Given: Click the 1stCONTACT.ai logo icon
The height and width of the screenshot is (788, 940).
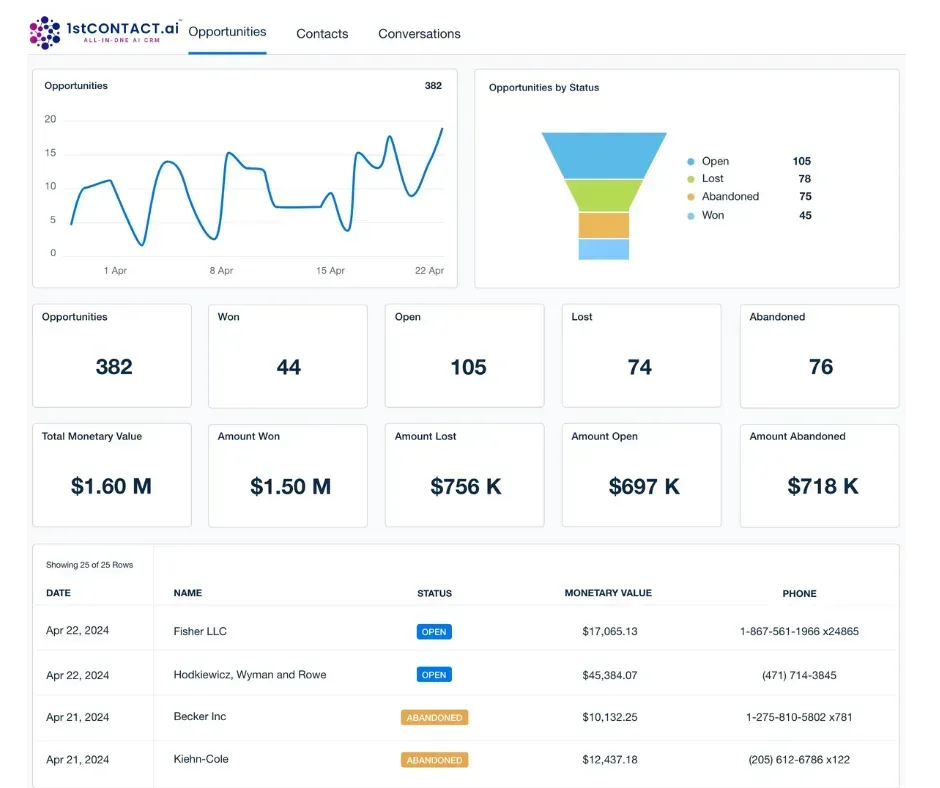Looking at the screenshot, I should click(x=45, y=32).
